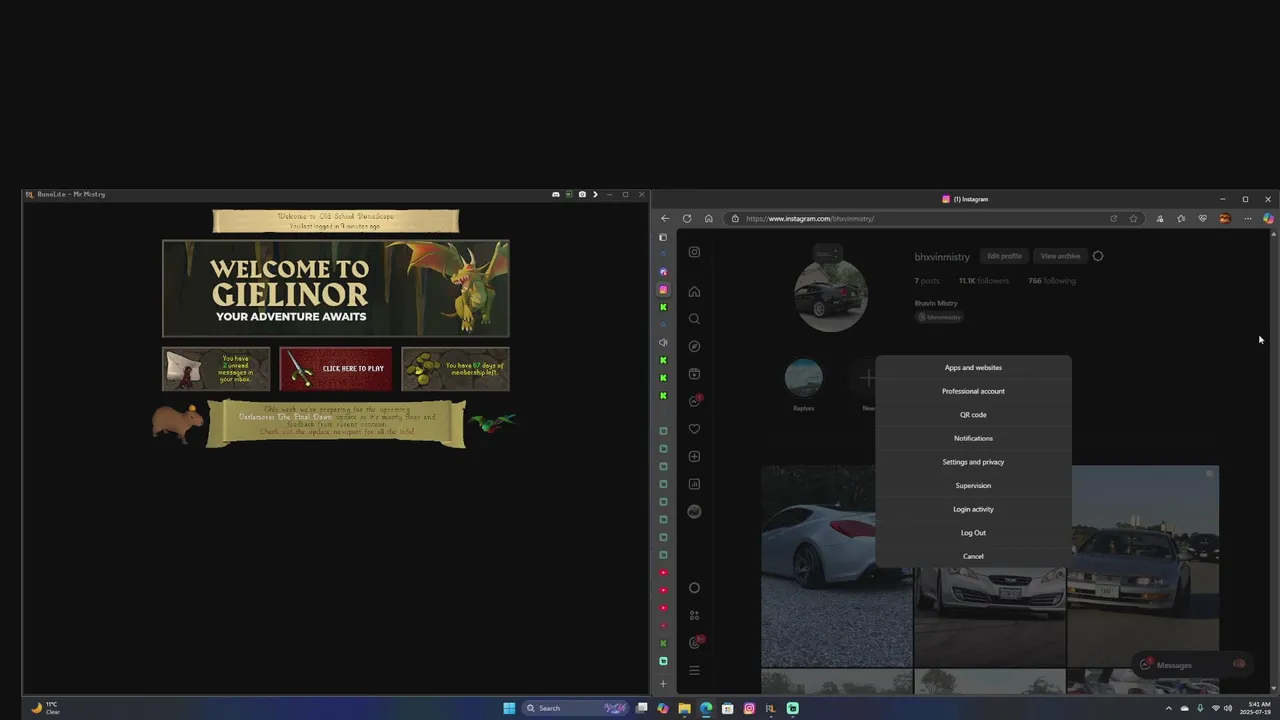Open Instagram Search from the sidebar
Screen dimensions: 1280x720
694,319
